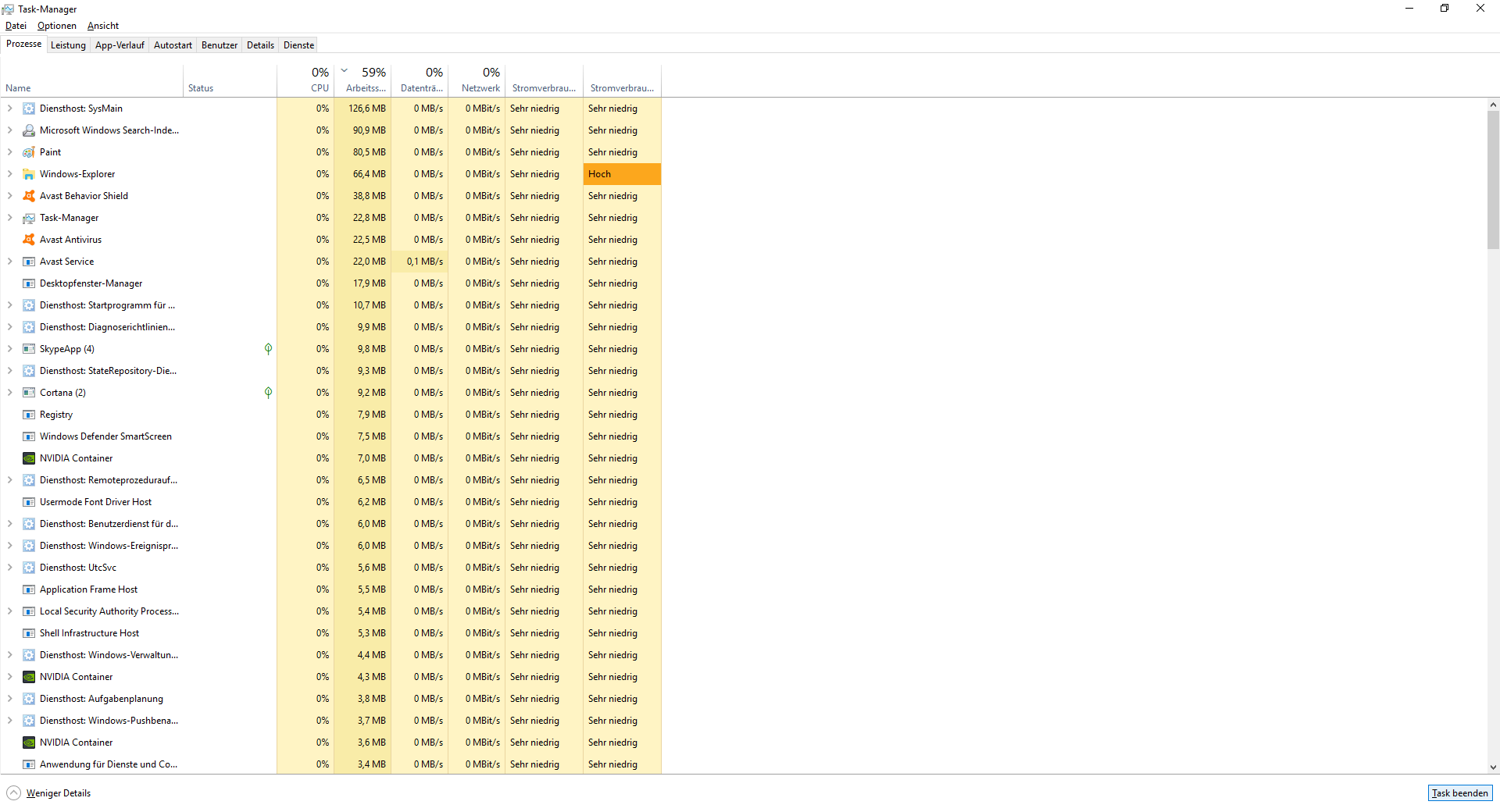This screenshot has width=1500, height=812.
Task: Click the vertical scrollbar thumb
Action: point(1493,180)
